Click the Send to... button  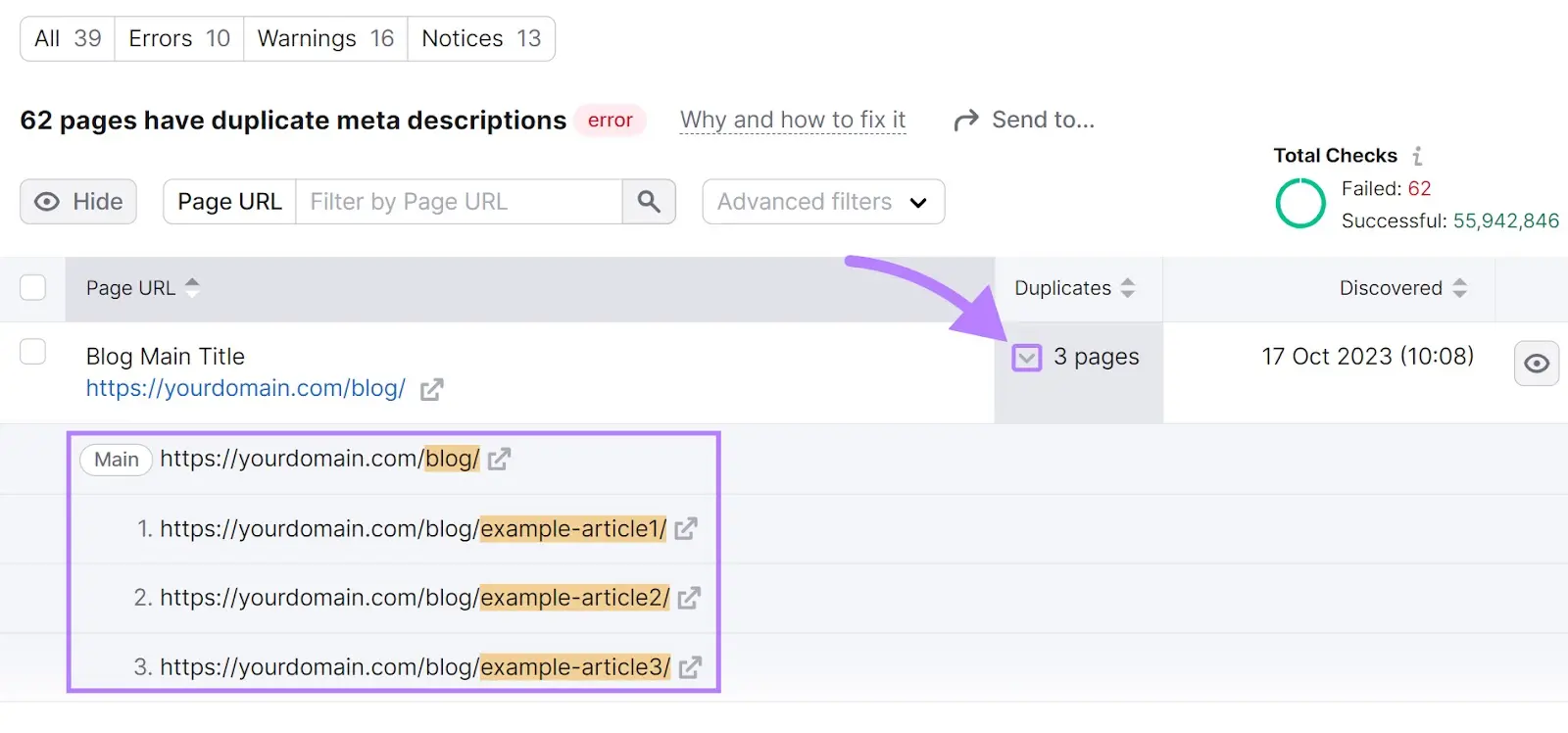point(1024,121)
